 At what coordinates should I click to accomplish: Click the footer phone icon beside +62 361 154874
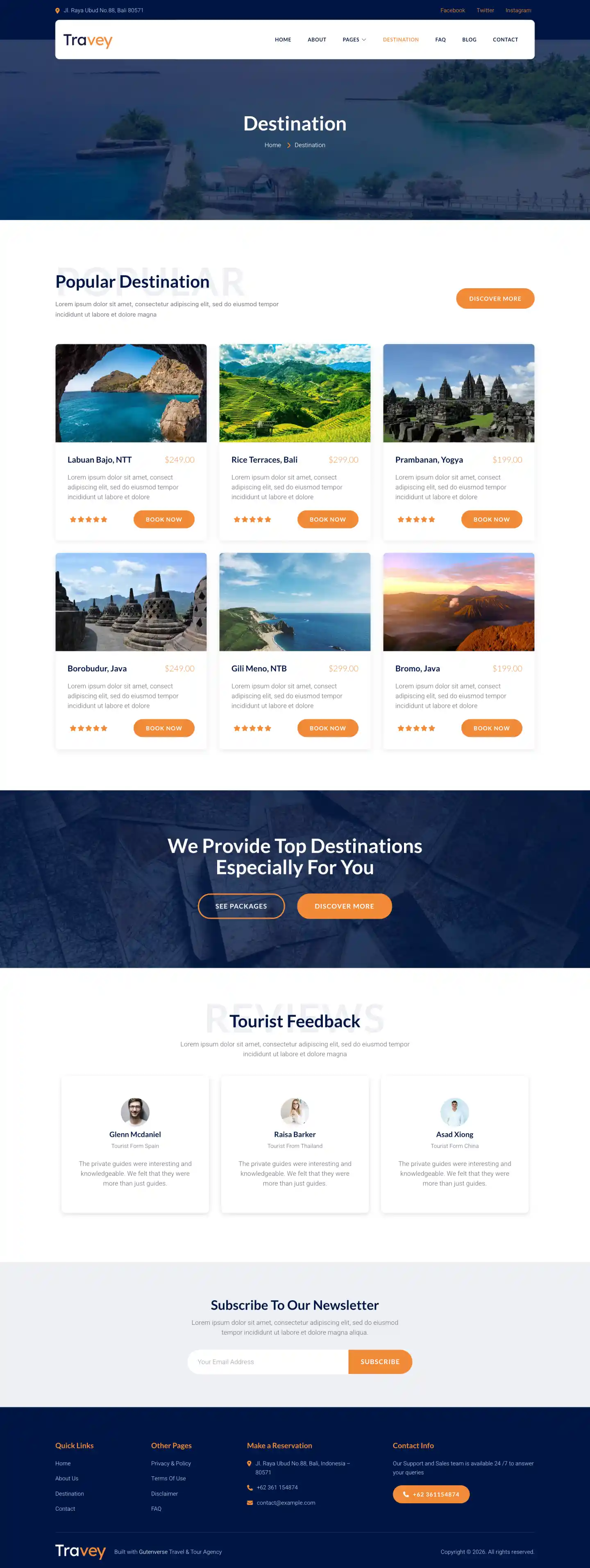pos(250,1487)
